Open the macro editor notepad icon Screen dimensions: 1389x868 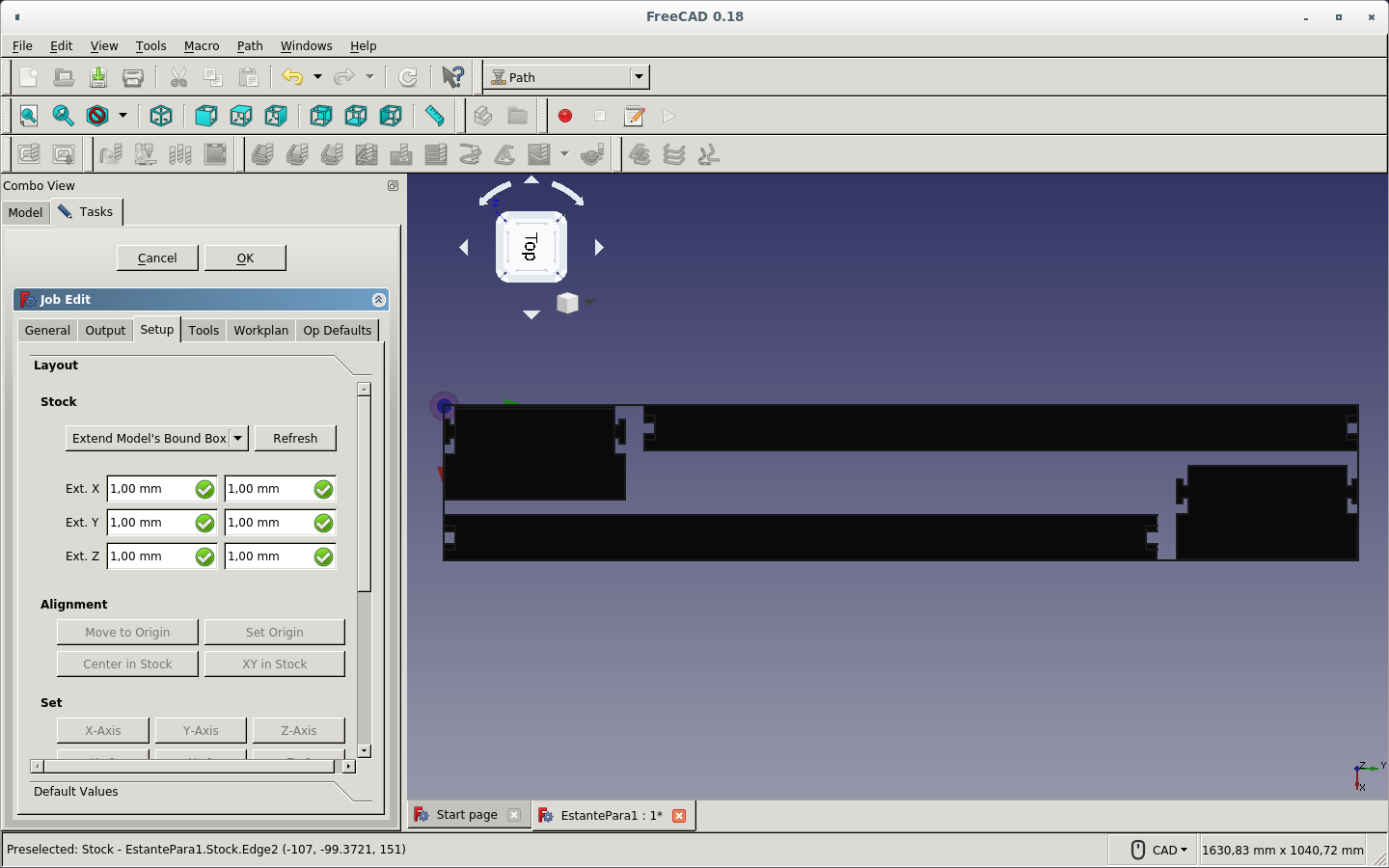[635, 116]
